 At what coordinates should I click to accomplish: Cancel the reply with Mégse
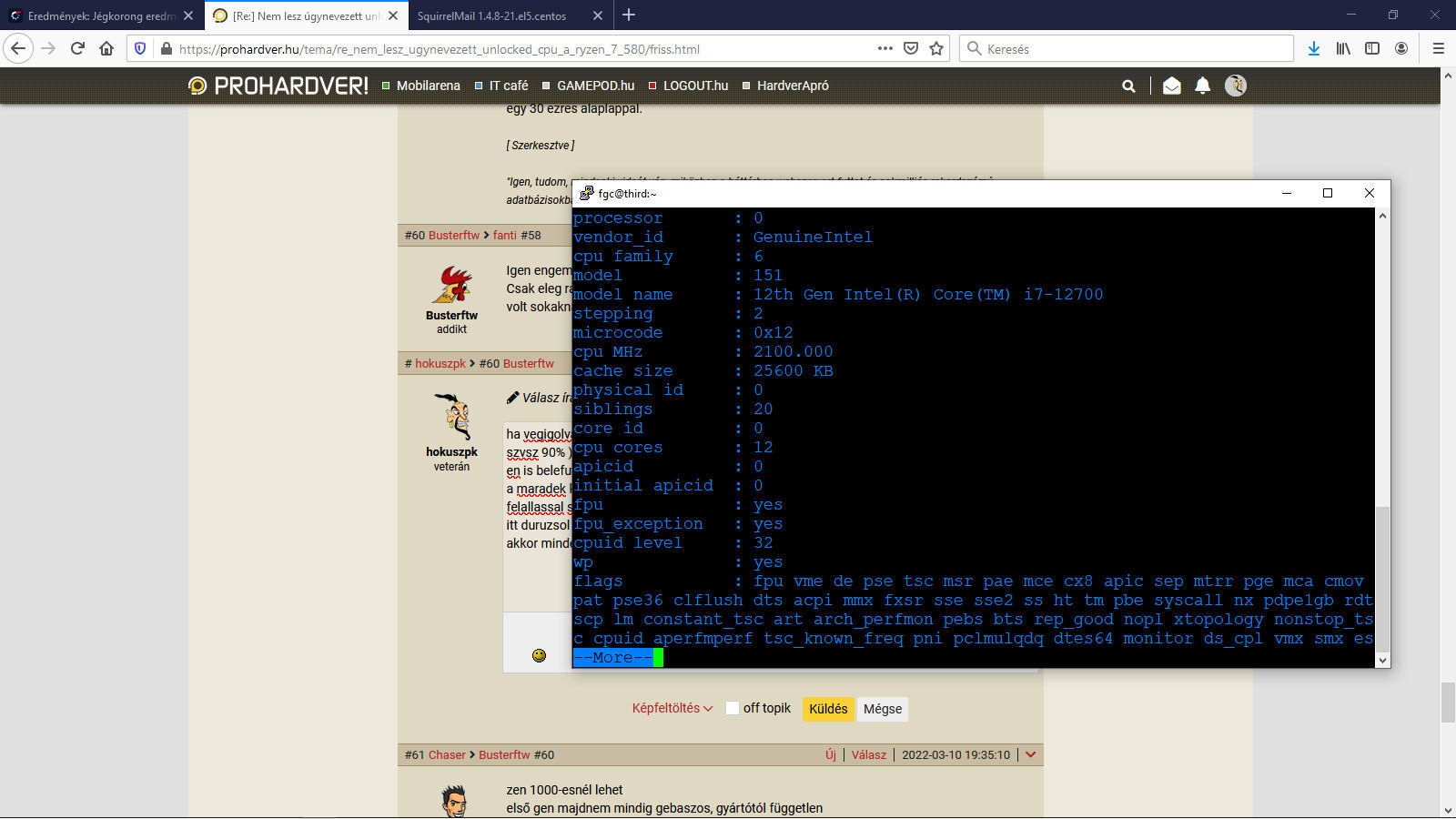coord(883,709)
